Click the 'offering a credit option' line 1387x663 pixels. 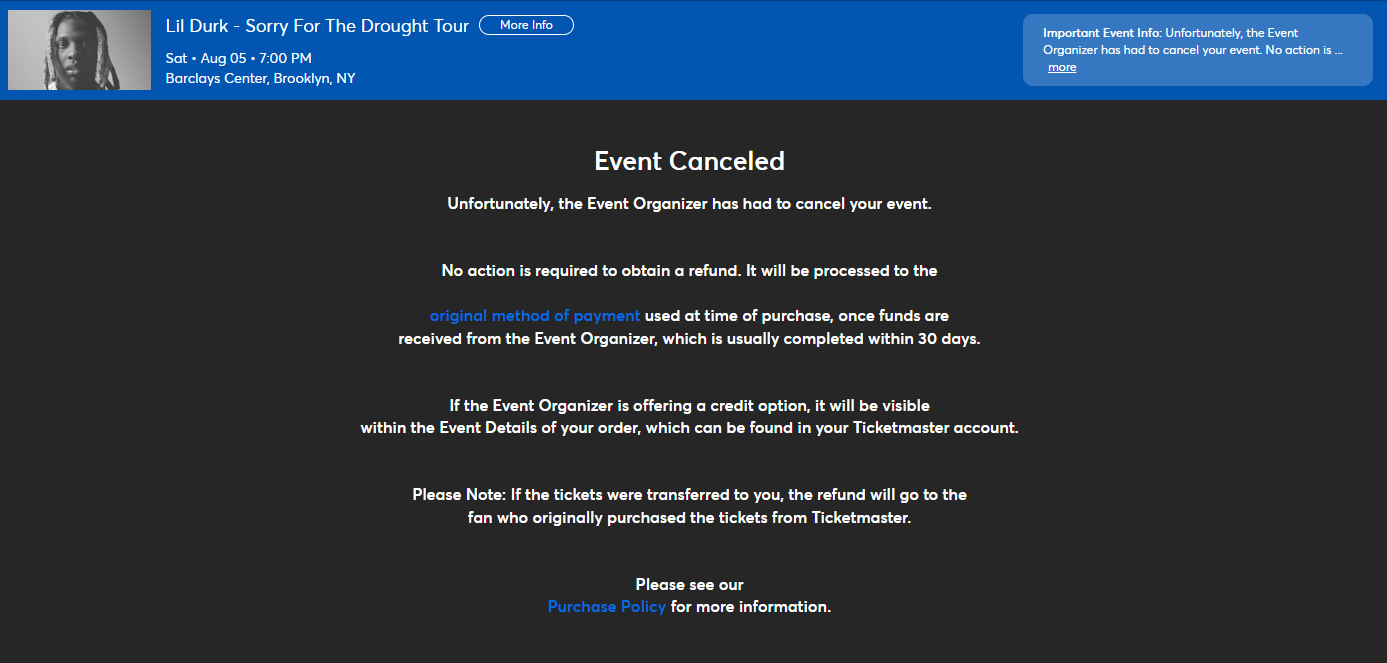[690, 406]
